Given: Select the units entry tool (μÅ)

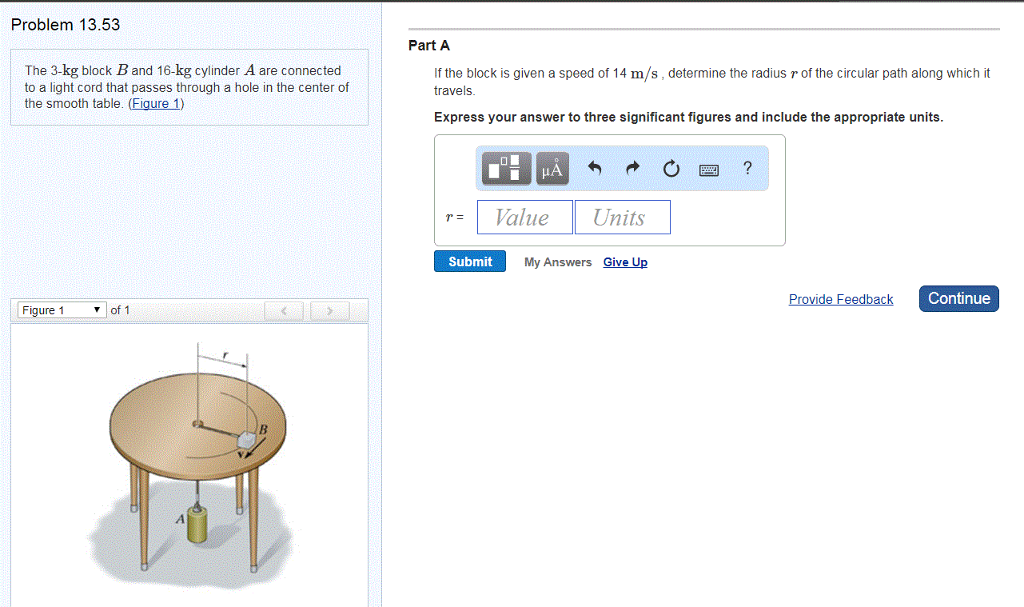Looking at the screenshot, I should pos(551,168).
